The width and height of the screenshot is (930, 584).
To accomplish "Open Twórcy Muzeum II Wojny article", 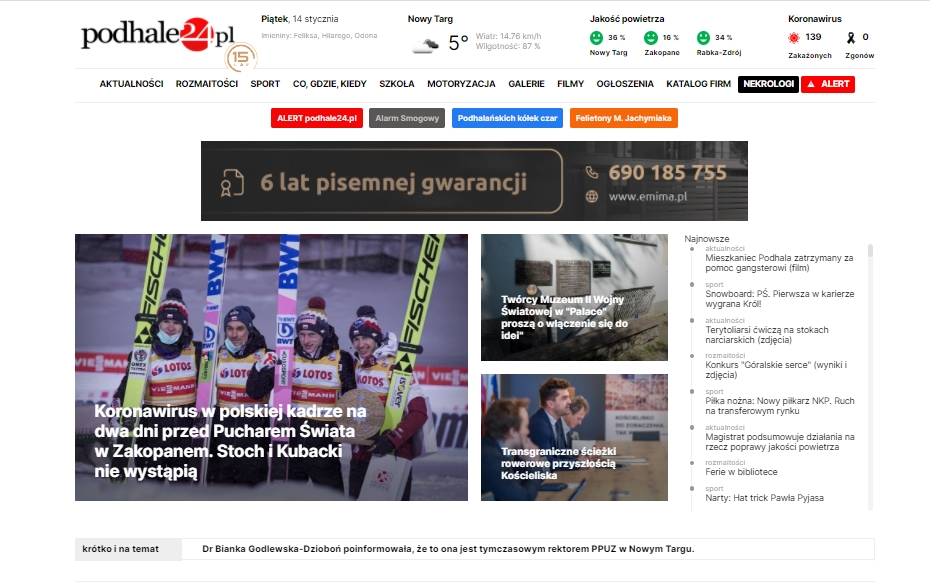I will click(x=574, y=297).
